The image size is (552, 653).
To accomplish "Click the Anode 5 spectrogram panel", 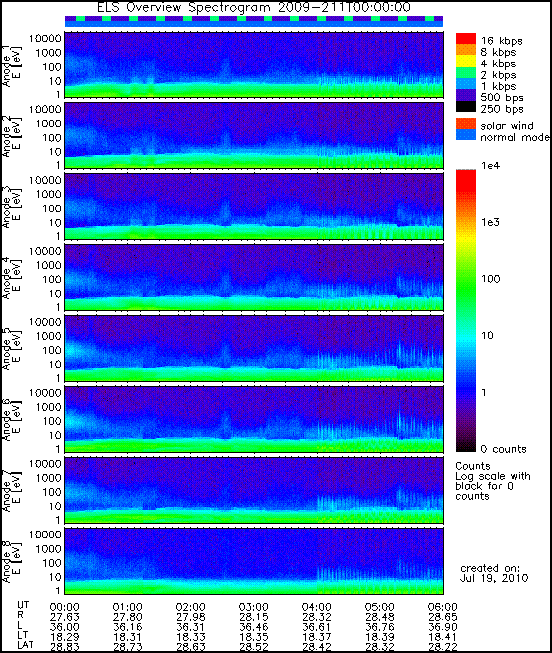I will pyautogui.click(x=254, y=348).
